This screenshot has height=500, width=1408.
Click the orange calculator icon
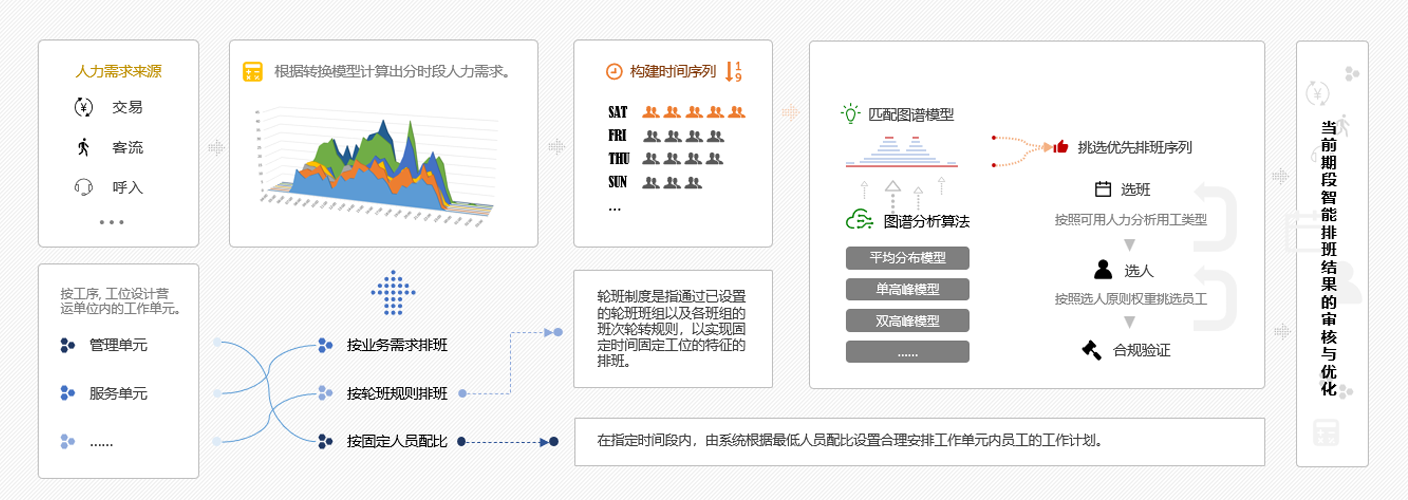click(253, 72)
